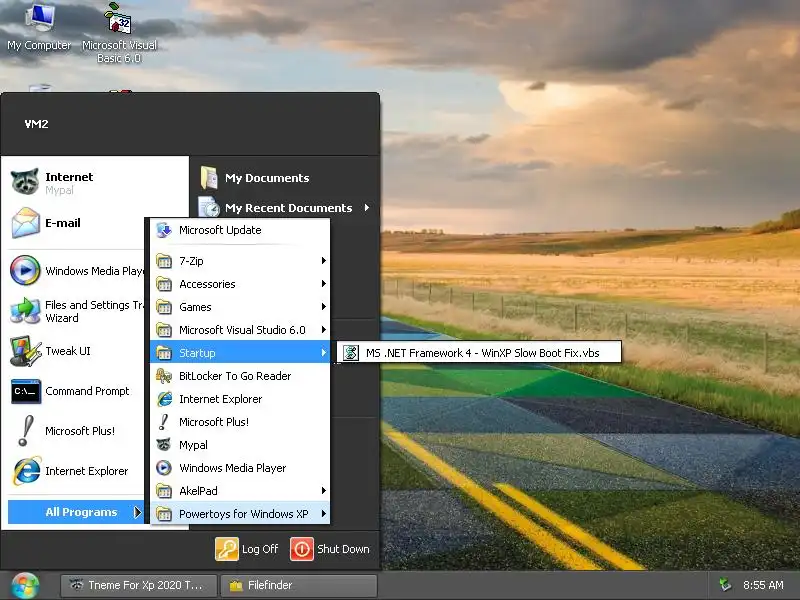Screen dimensions: 800x600
Task: Click the My Recent Documents icon
Action: click(x=209, y=207)
